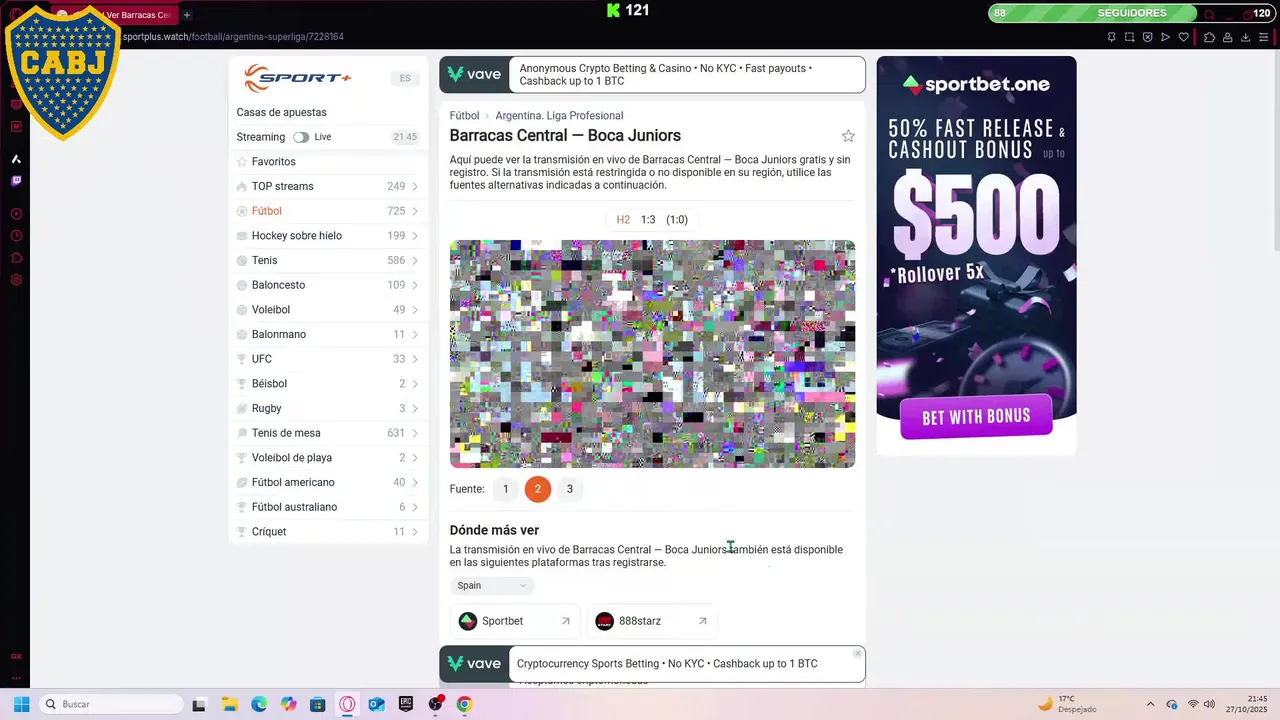This screenshot has height=720, width=1280.
Task: Click the BET WITH BONUS button
Action: [976, 417]
